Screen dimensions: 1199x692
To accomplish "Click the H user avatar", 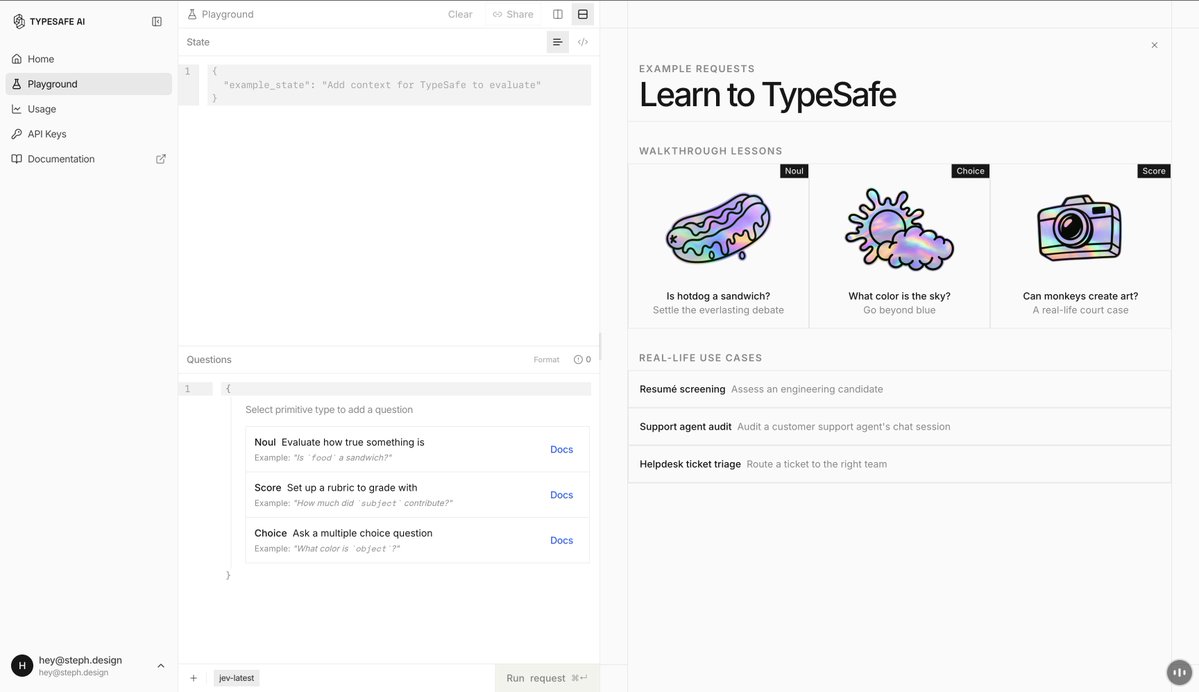I will click(x=22, y=666).
